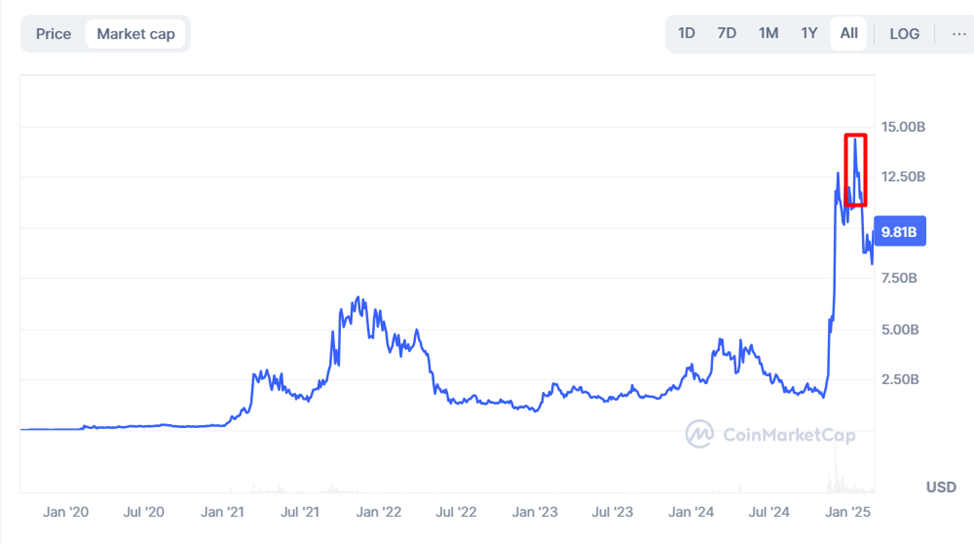The image size is (974, 544).
Task: Click the 15.00B y-axis label
Action: [903, 127]
